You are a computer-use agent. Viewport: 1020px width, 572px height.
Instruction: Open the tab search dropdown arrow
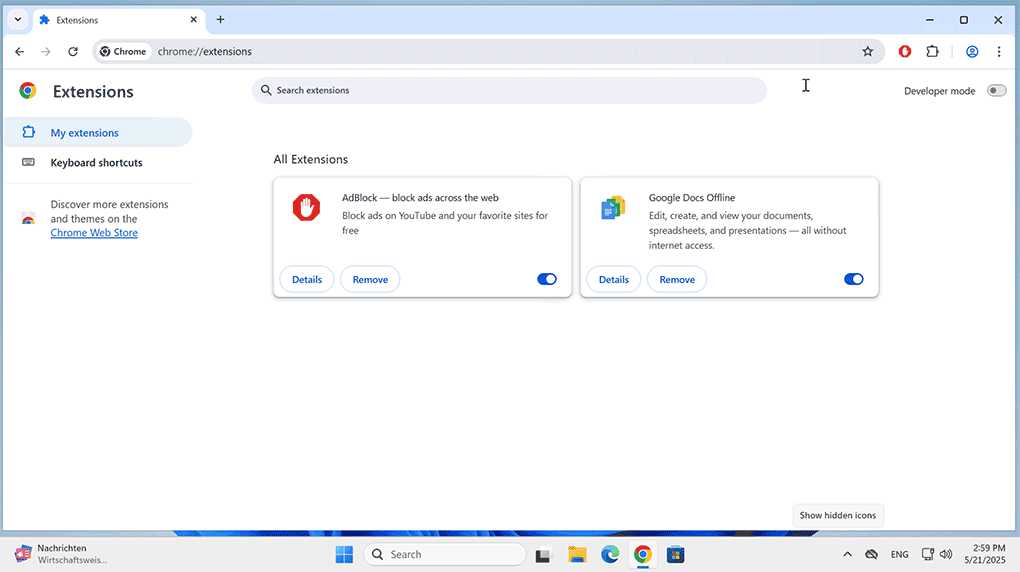pos(18,20)
